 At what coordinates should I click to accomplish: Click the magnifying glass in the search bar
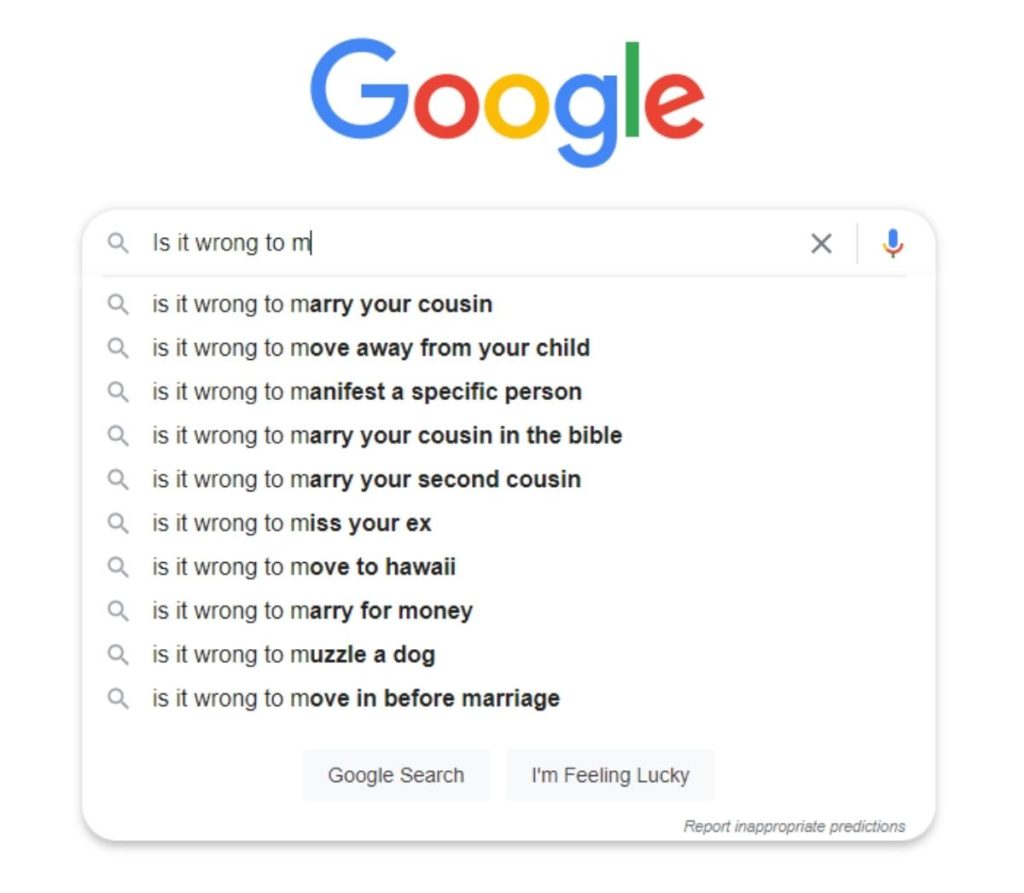118,243
